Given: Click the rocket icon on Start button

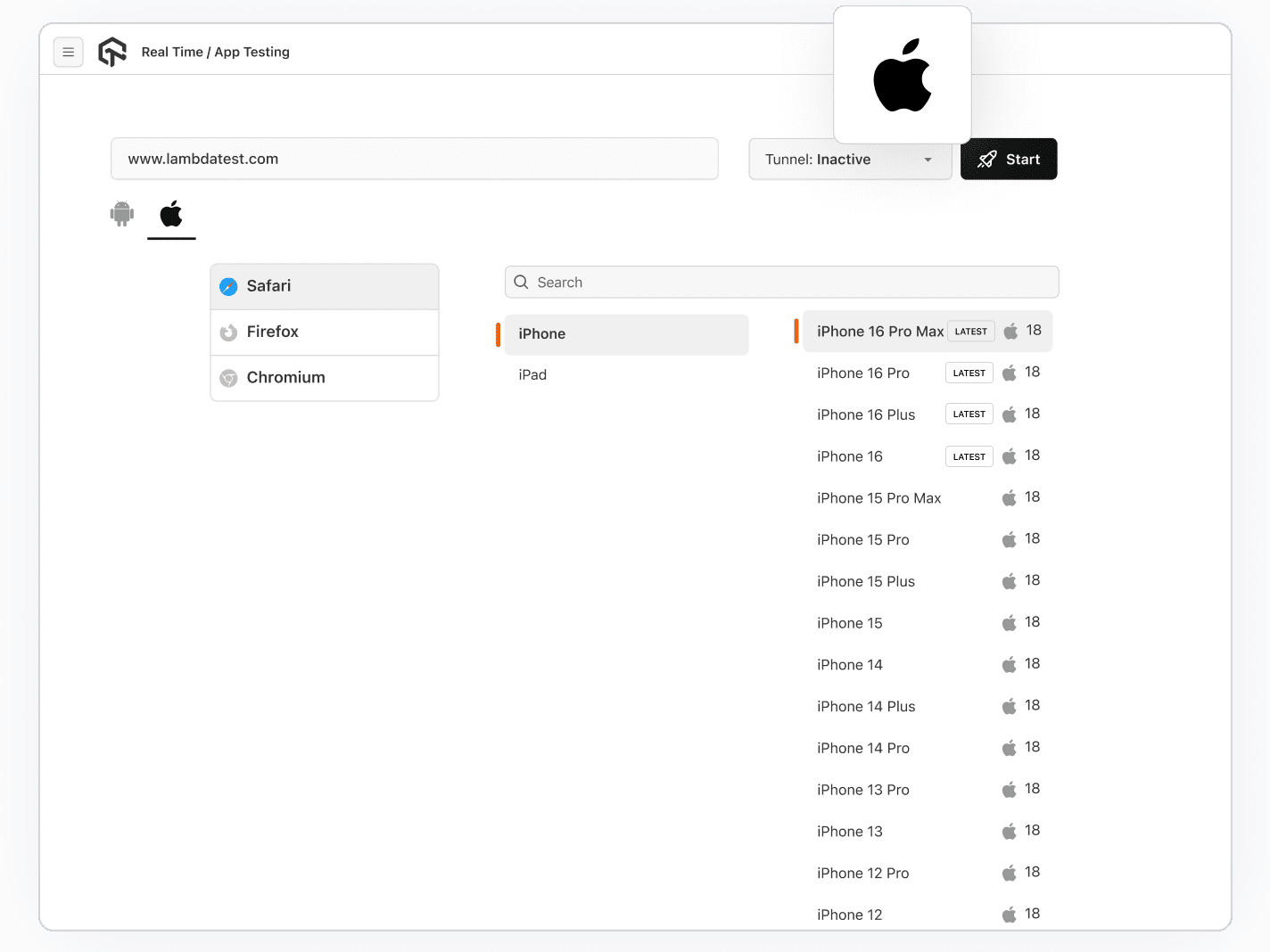Looking at the screenshot, I should (987, 159).
